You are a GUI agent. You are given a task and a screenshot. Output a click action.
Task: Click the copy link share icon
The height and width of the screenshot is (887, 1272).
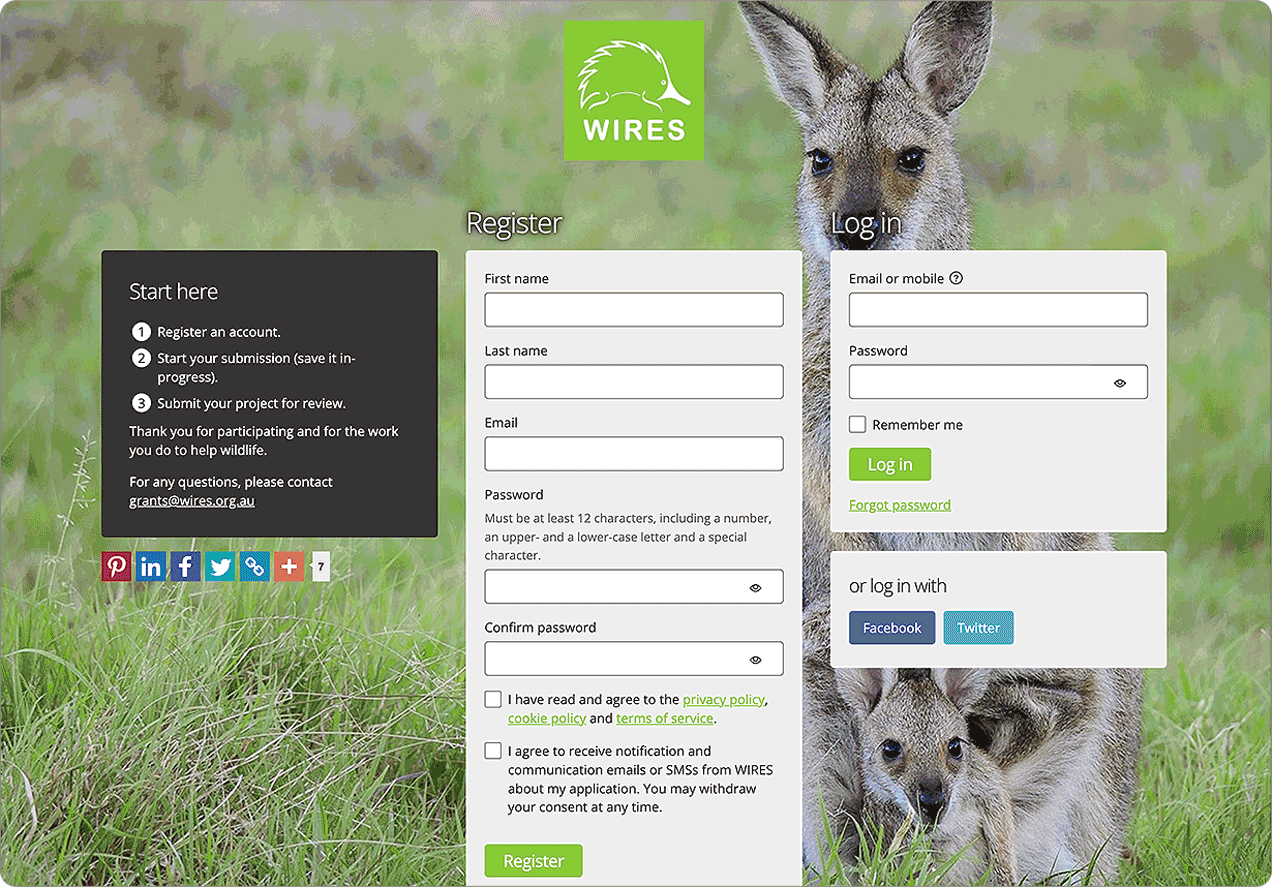[254, 566]
